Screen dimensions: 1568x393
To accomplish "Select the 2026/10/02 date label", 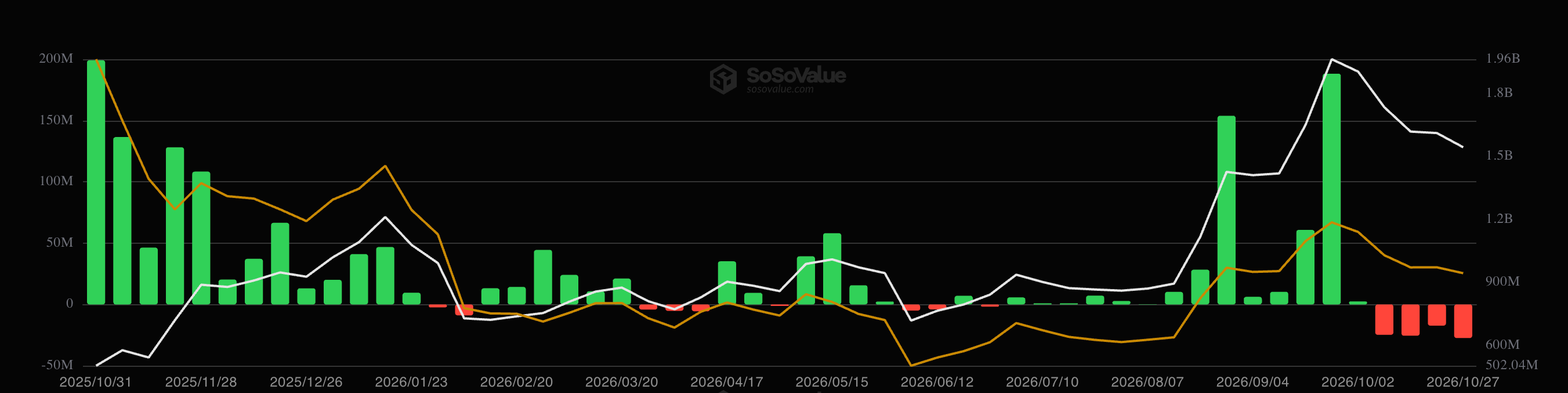I will [1358, 382].
